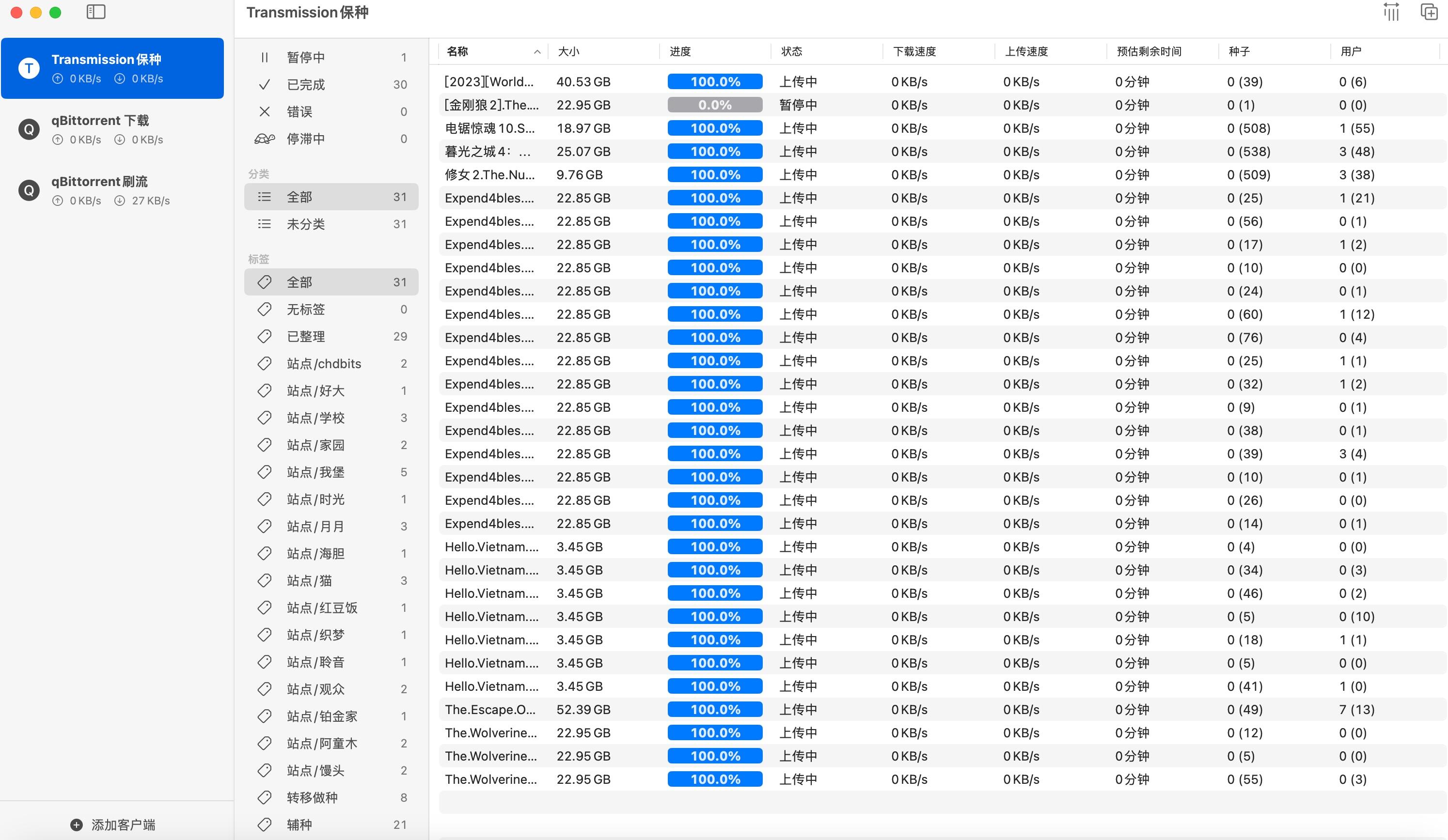Sort by 名称 column header
The width and height of the screenshot is (1448, 840).
[493, 52]
